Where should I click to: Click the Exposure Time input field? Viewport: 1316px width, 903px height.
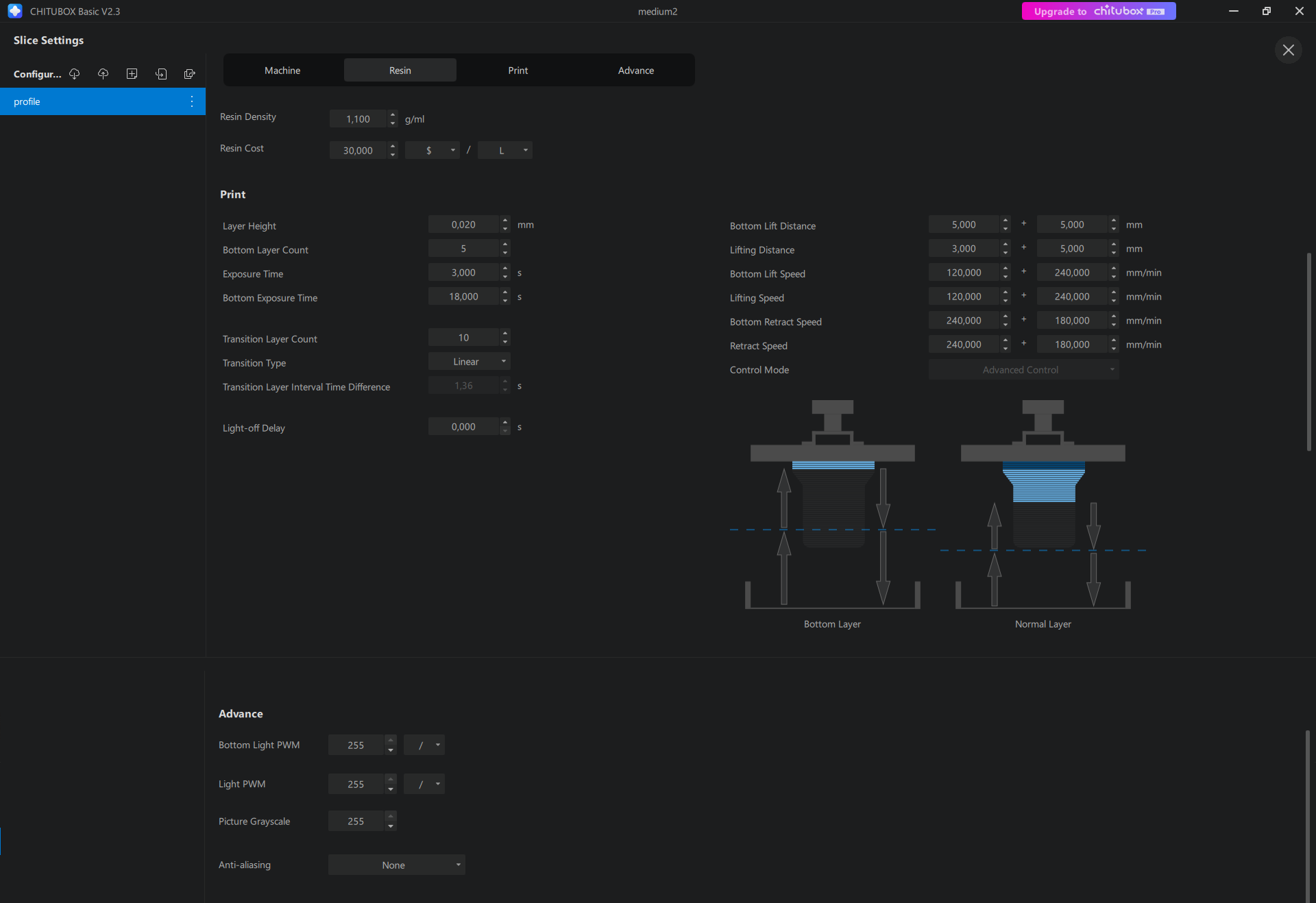[464, 272]
